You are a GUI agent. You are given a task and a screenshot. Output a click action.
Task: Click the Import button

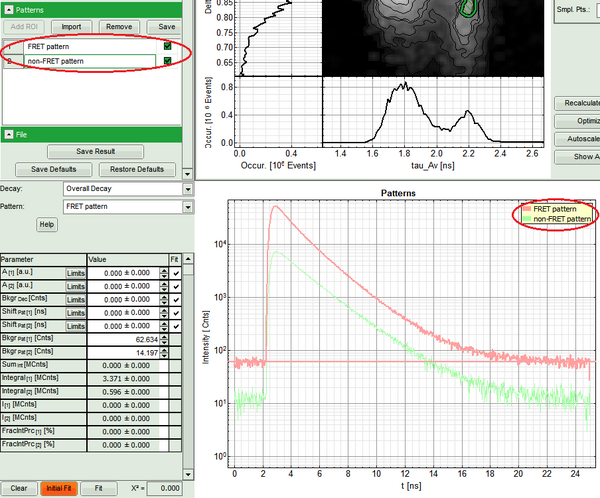[x=71, y=26]
